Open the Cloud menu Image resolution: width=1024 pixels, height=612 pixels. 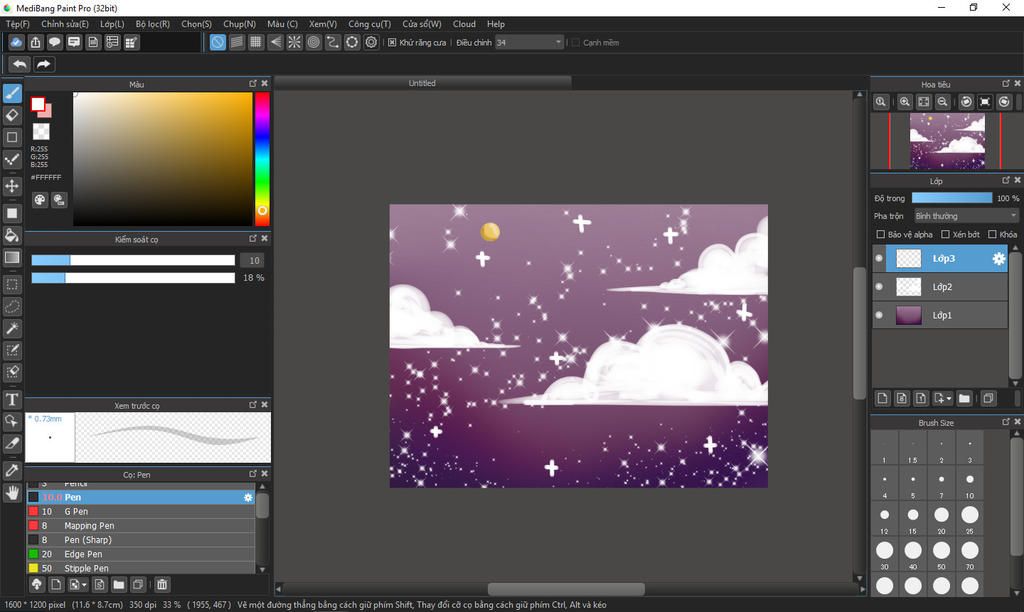coord(464,24)
